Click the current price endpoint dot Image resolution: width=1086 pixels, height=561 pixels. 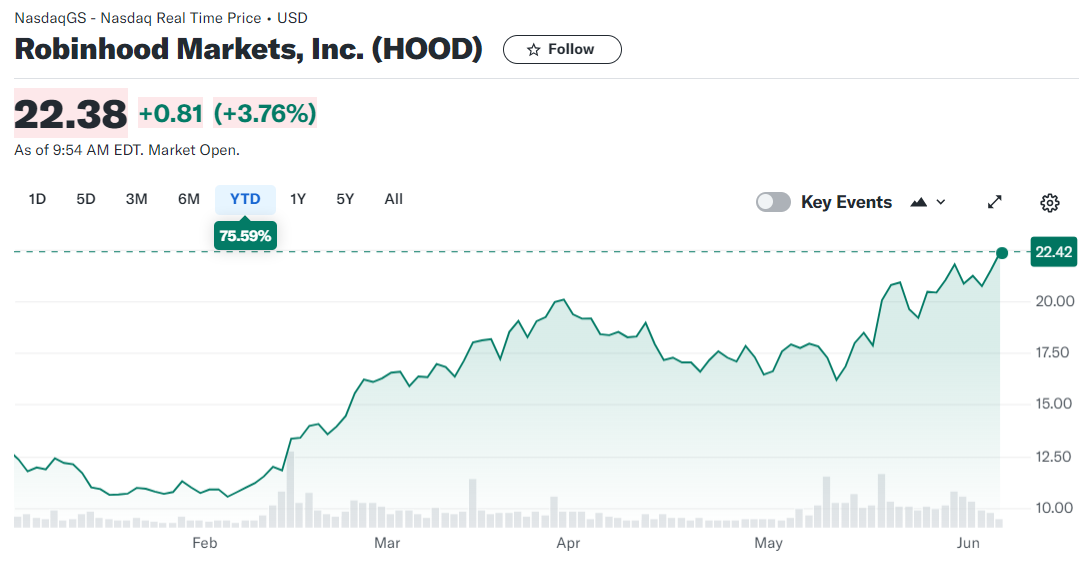pyautogui.click(x=1002, y=252)
